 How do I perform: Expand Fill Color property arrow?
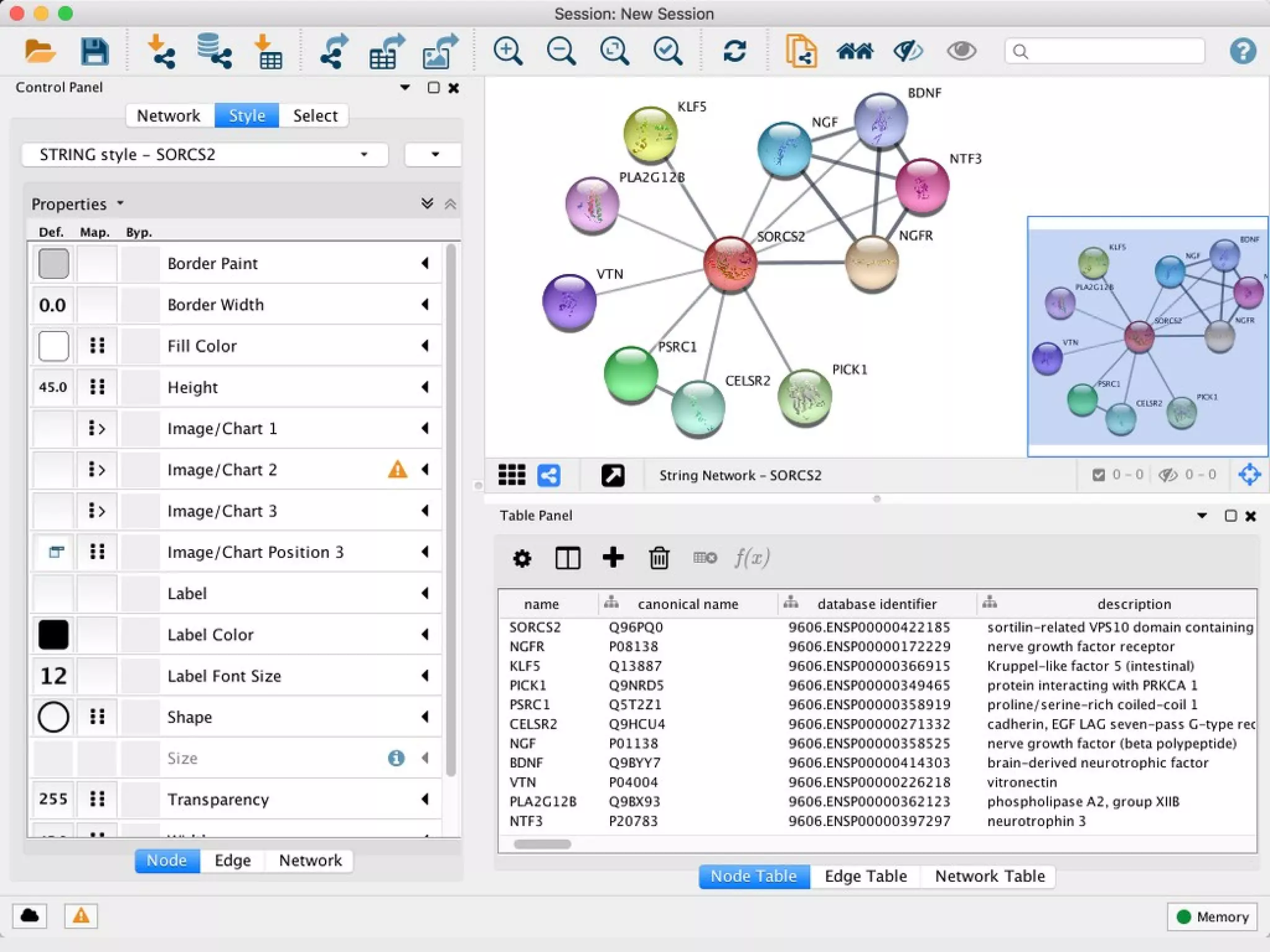(x=425, y=346)
